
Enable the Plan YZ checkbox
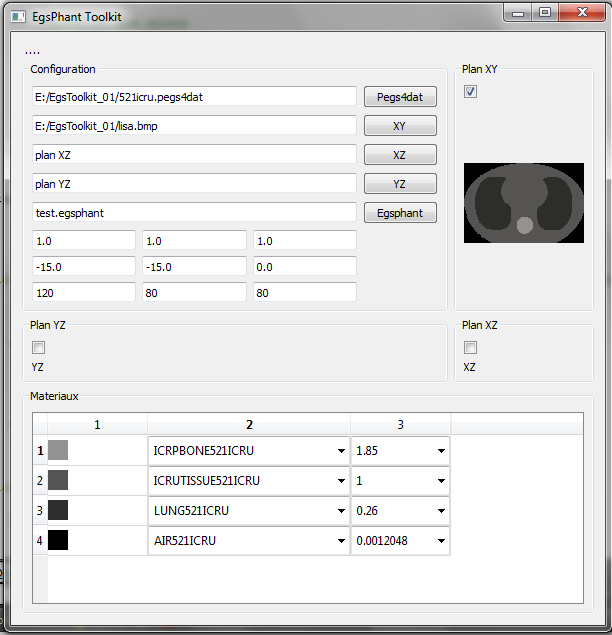(39, 348)
